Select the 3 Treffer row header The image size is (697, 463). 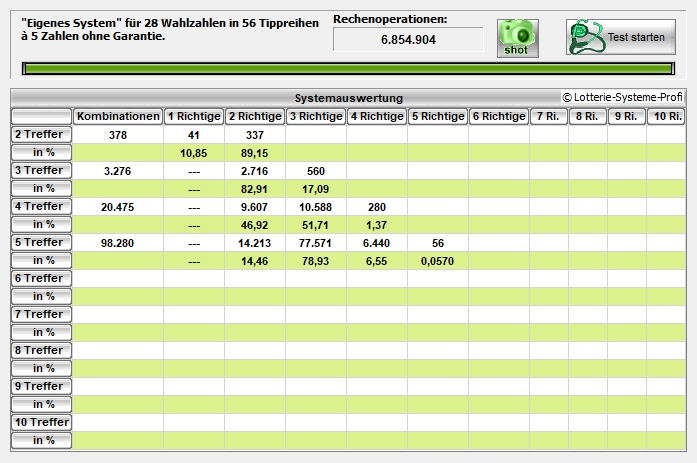tap(41, 171)
